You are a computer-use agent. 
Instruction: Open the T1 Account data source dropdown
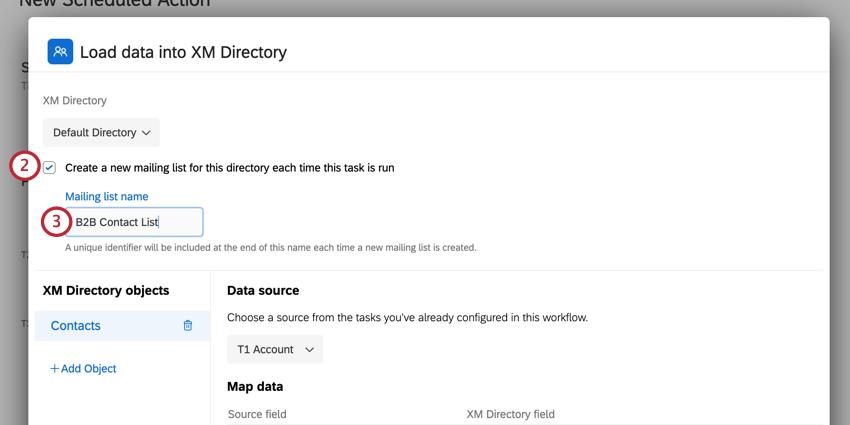point(275,349)
